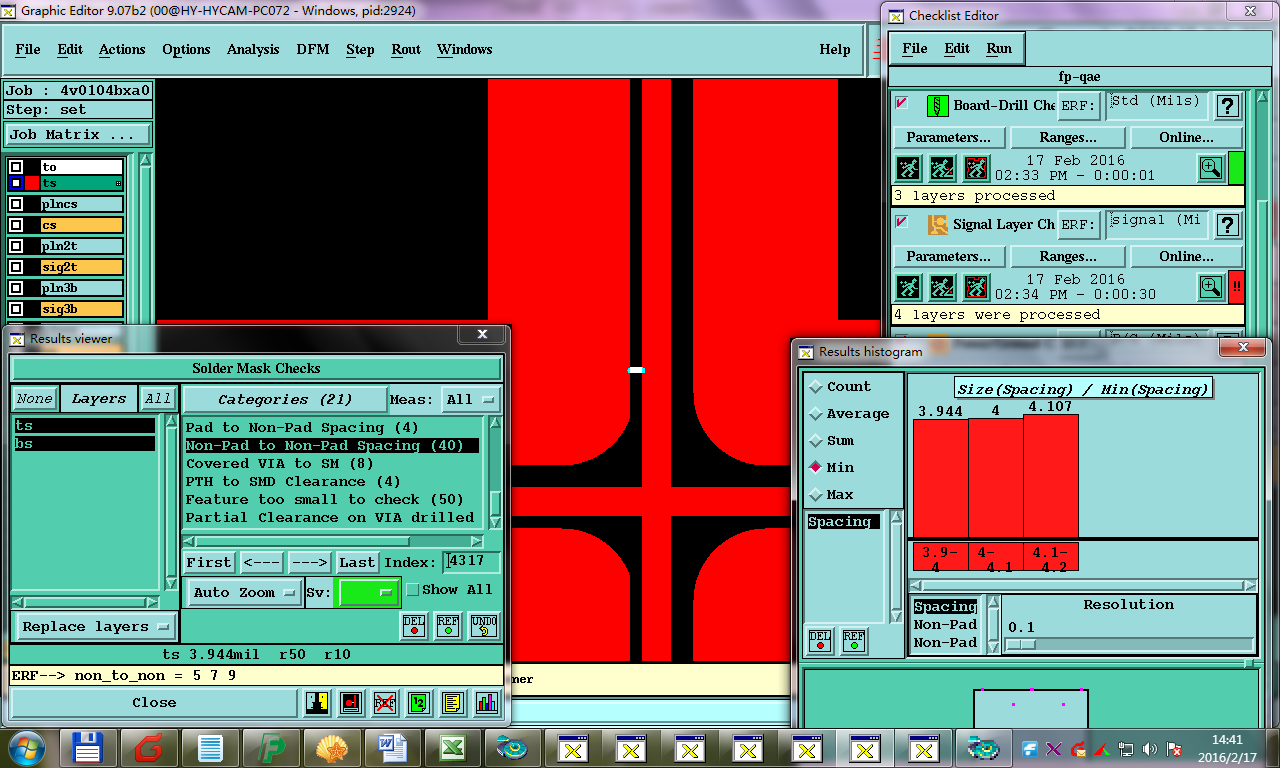The height and width of the screenshot is (768, 1280).
Task: Open help for Signal Layer Check
Action: [x=1227, y=225]
